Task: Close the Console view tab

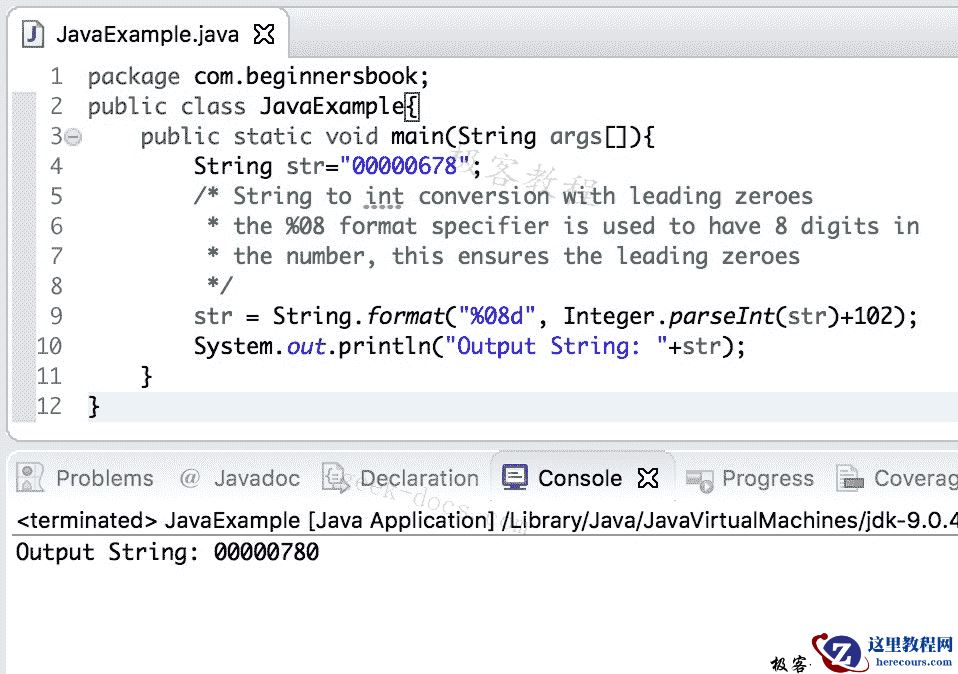Action: pos(647,478)
